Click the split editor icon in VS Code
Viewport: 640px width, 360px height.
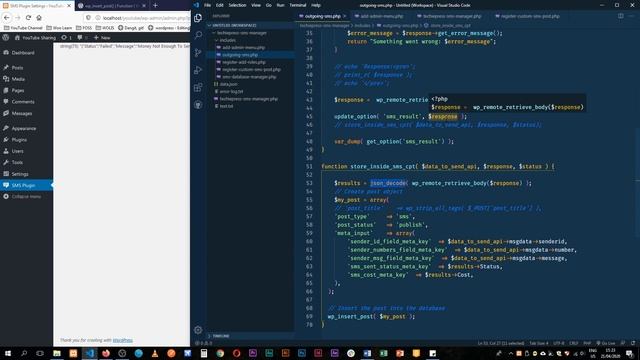click(620, 16)
